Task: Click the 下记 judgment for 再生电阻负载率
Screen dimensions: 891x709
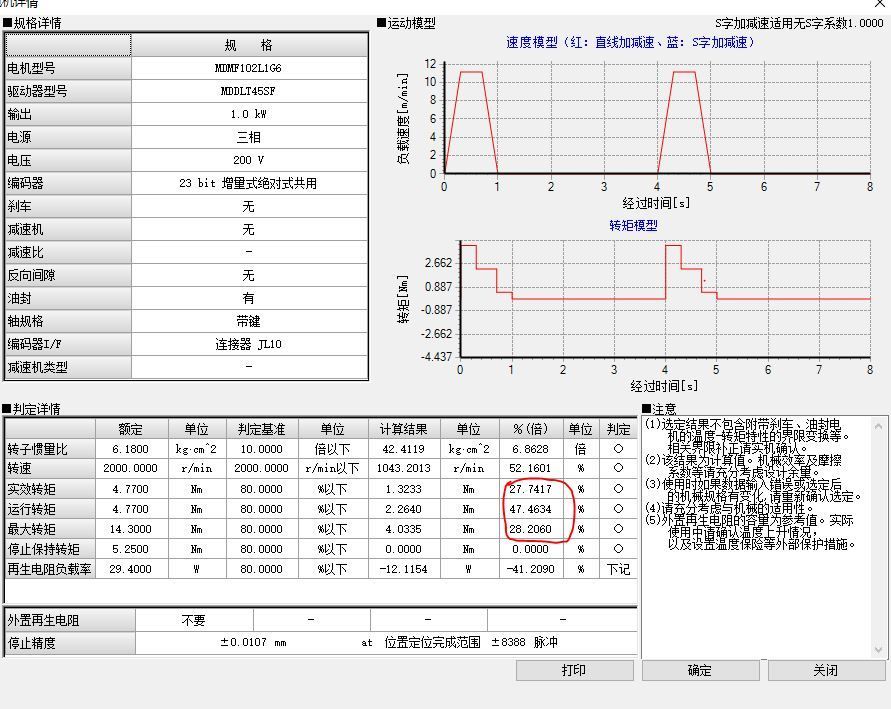Action: (618, 569)
